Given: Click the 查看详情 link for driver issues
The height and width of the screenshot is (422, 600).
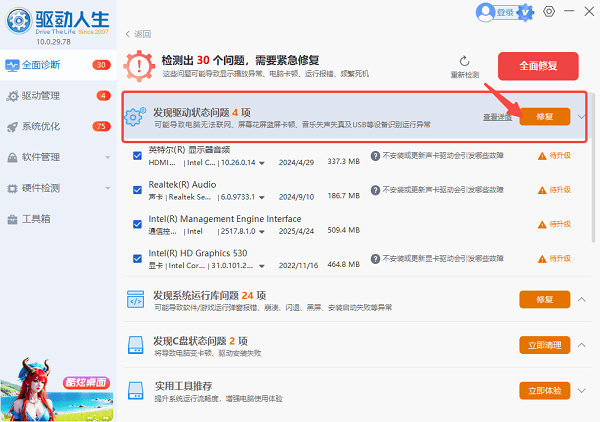Looking at the screenshot, I should pyautogui.click(x=497, y=117).
